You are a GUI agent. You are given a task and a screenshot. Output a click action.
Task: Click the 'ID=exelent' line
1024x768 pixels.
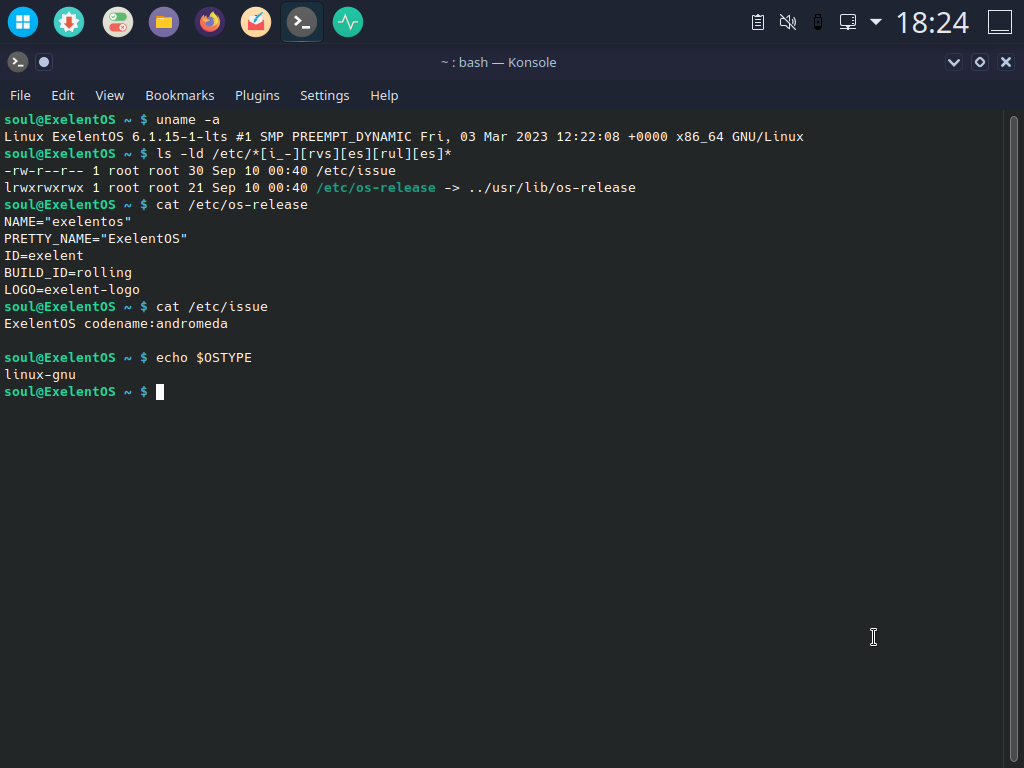point(44,256)
